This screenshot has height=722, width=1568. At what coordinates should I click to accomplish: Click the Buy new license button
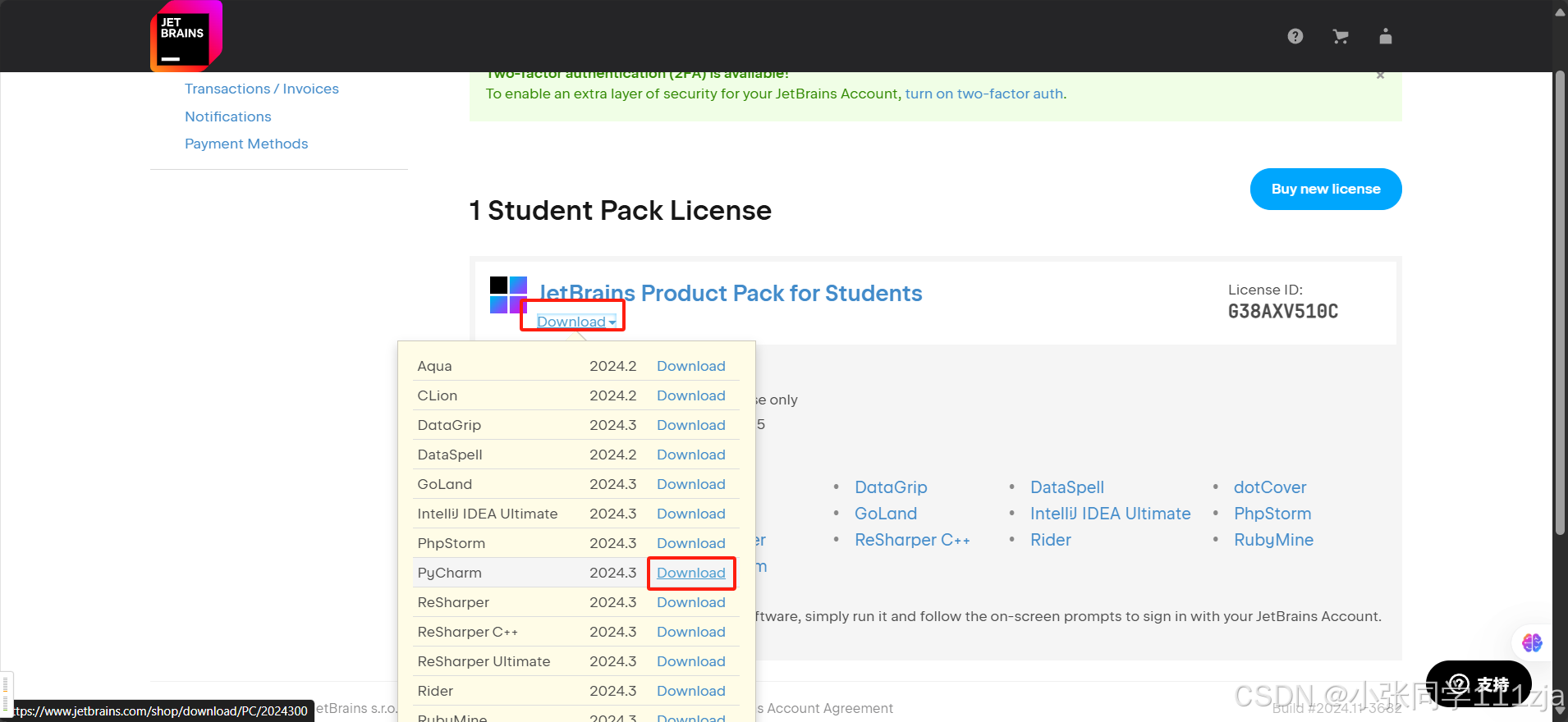[x=1326, y=189]
